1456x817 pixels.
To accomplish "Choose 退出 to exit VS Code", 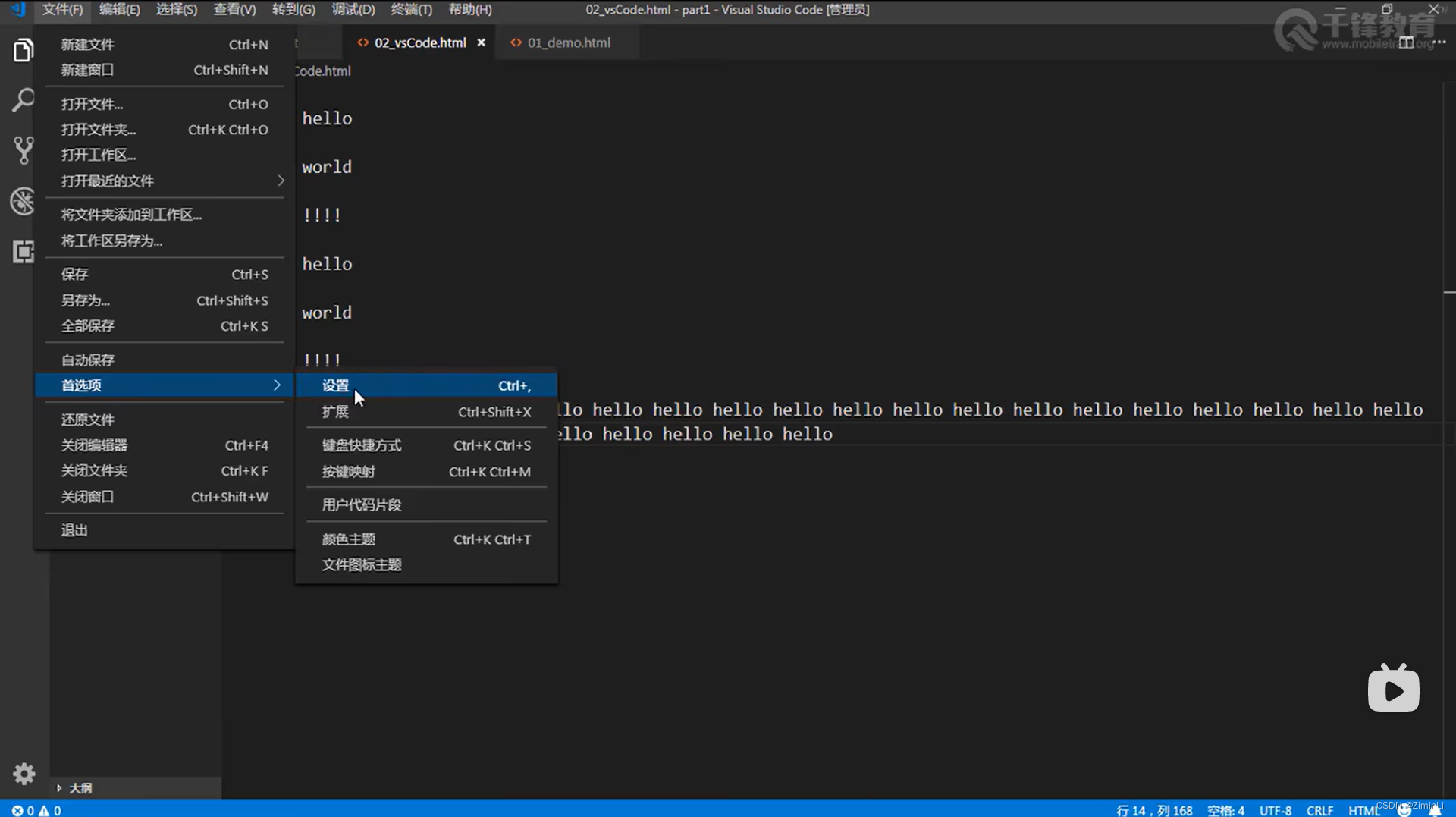I will [165, 530].
